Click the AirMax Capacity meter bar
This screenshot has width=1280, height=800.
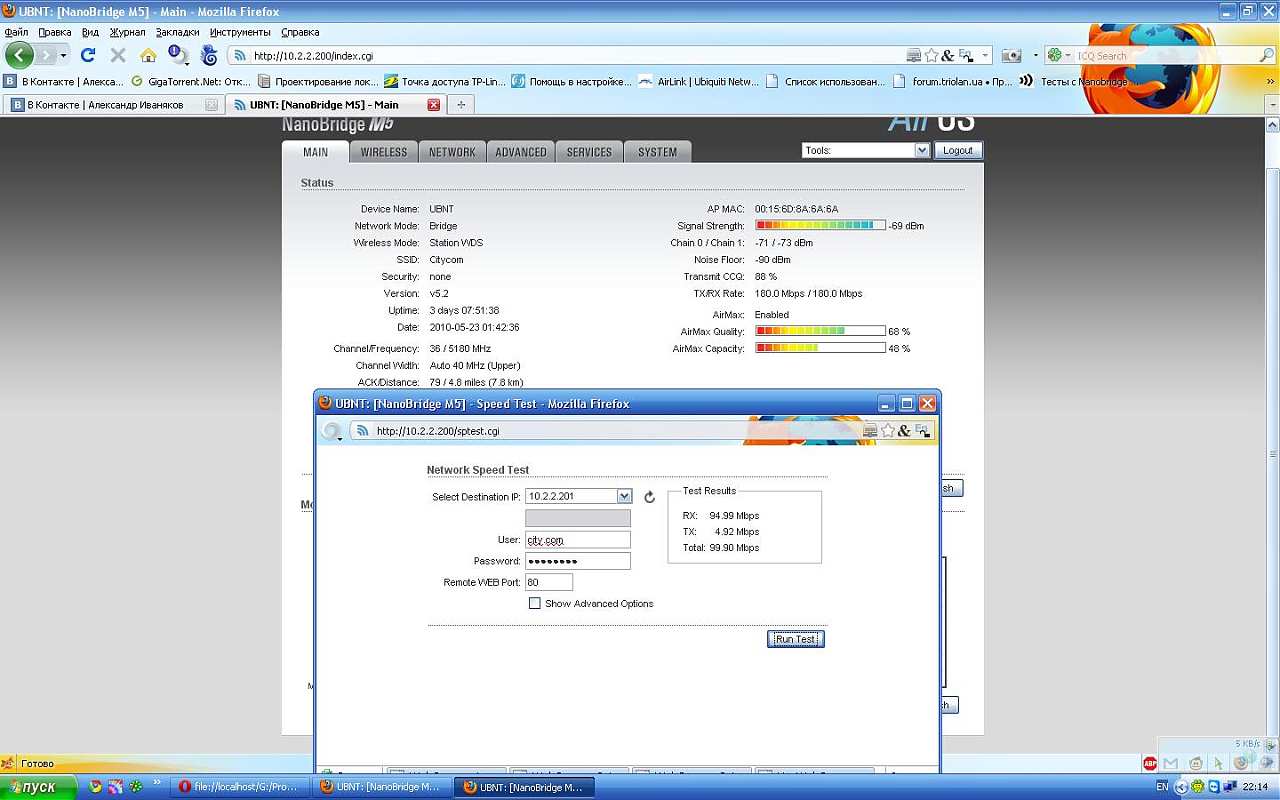click(820, 348)
